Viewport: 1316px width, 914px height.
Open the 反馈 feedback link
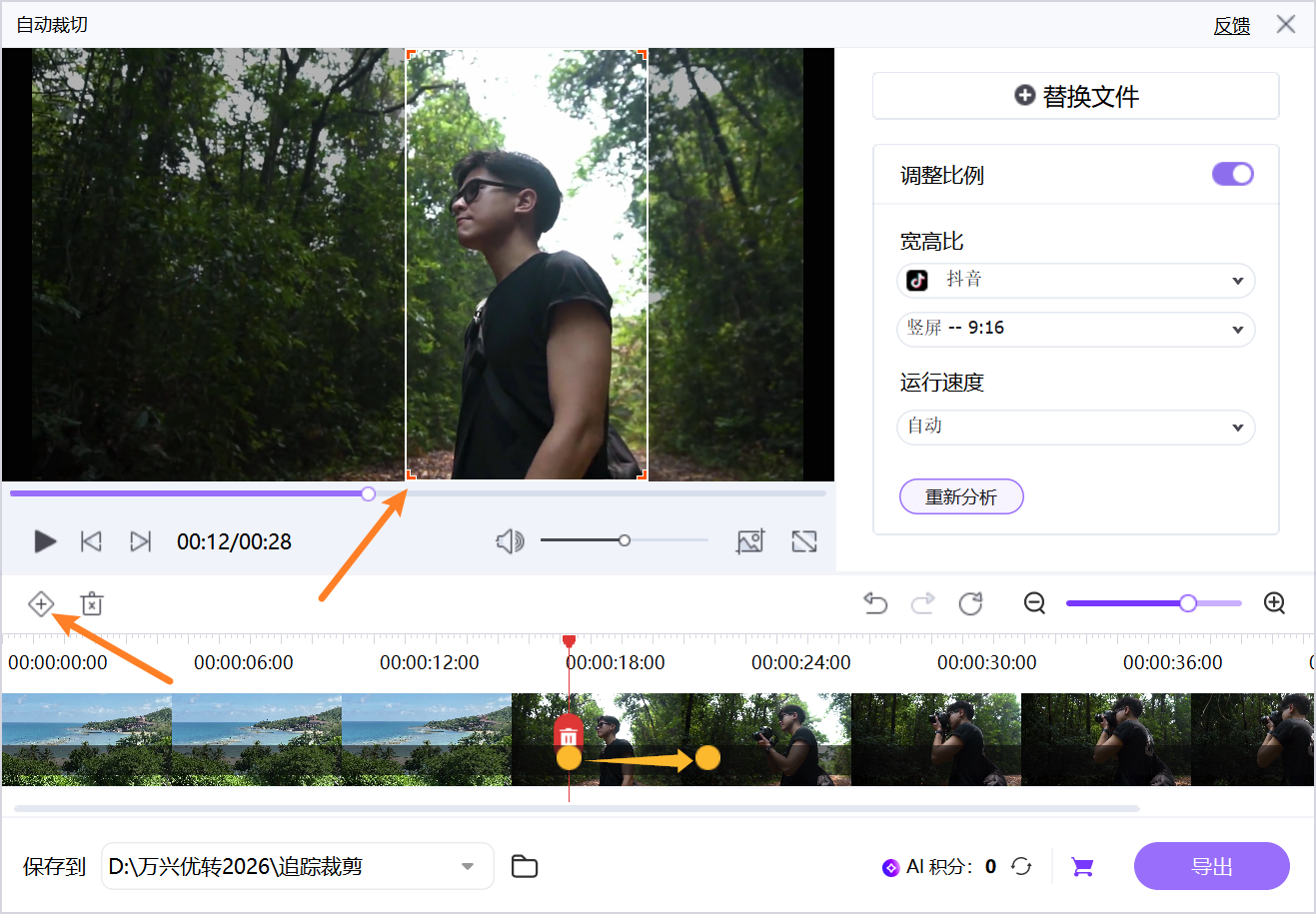click(1231, 25)
